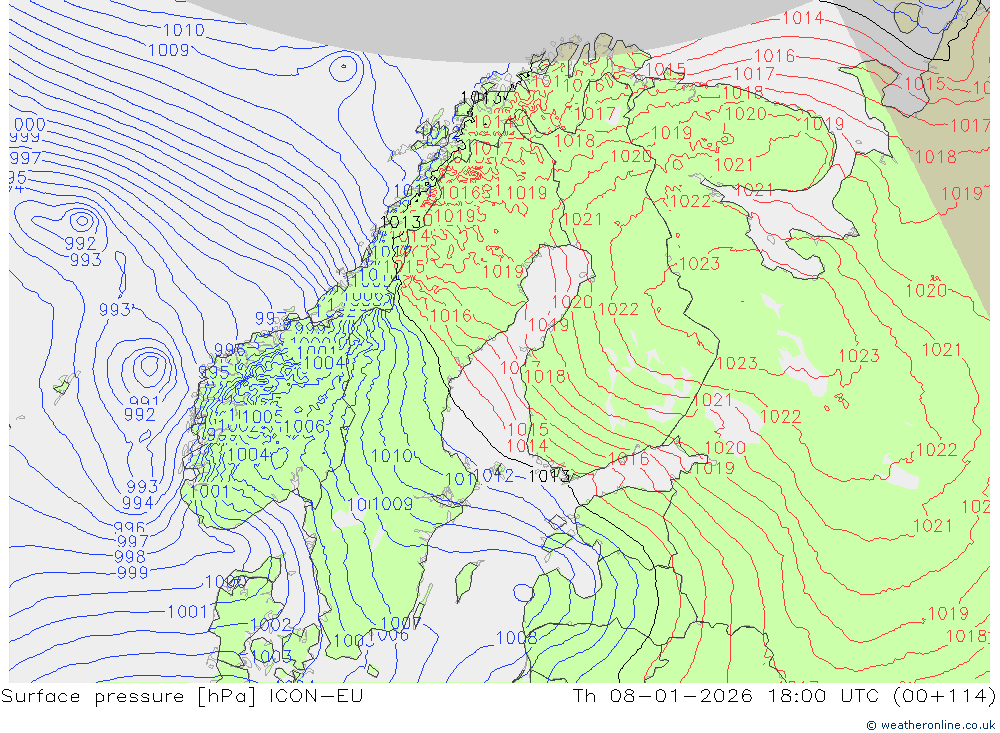
Task: Click the 'Th 08-01-2026 18:00 UTC (00+114)' timestamp
Action: 784,695
